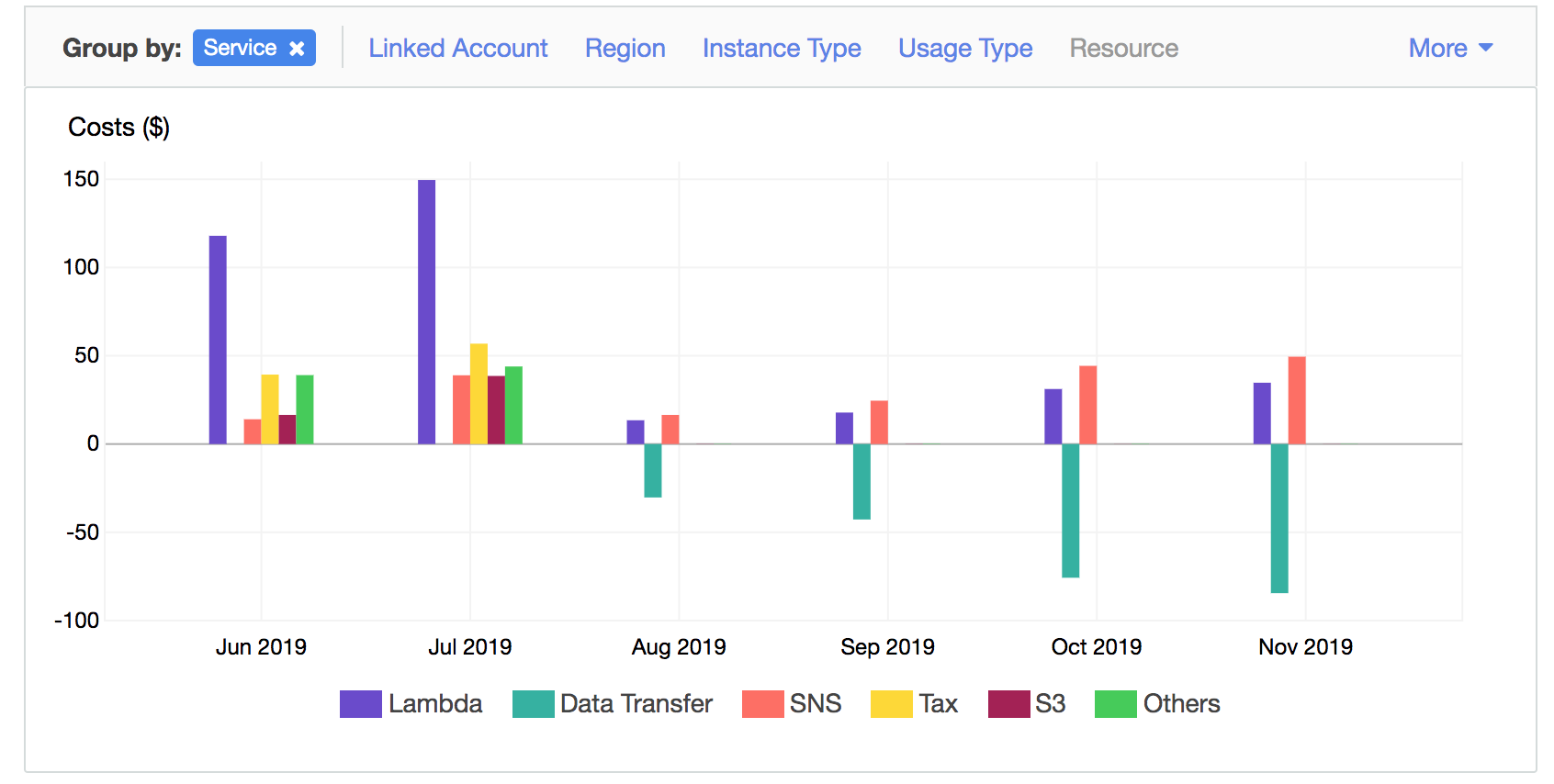Image resolution: width=1554 pixels, height=784 pixels.
Task: Group costs by Linked Account
Action: tap(457, 49)
